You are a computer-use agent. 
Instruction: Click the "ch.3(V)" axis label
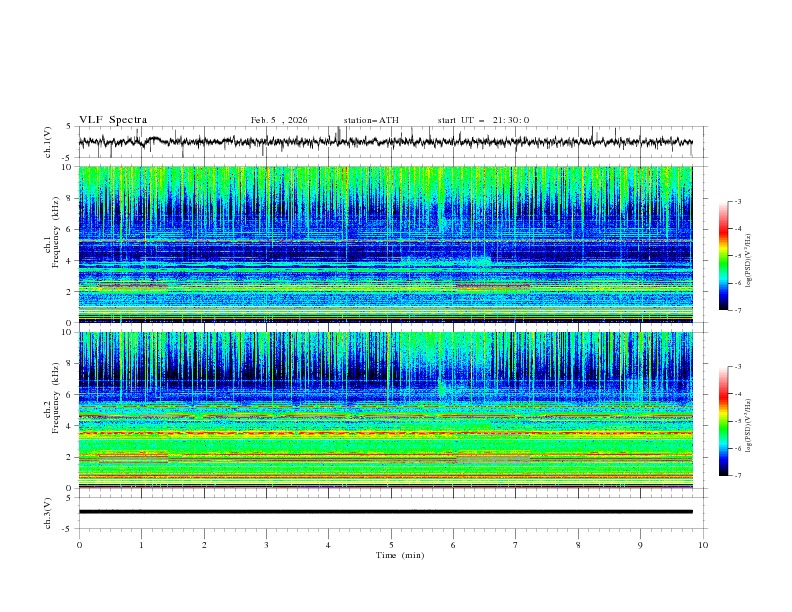point(48,513)
